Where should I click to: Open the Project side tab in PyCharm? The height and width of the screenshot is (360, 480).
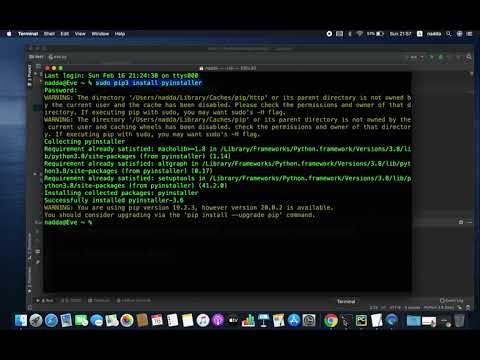[30, 76]
